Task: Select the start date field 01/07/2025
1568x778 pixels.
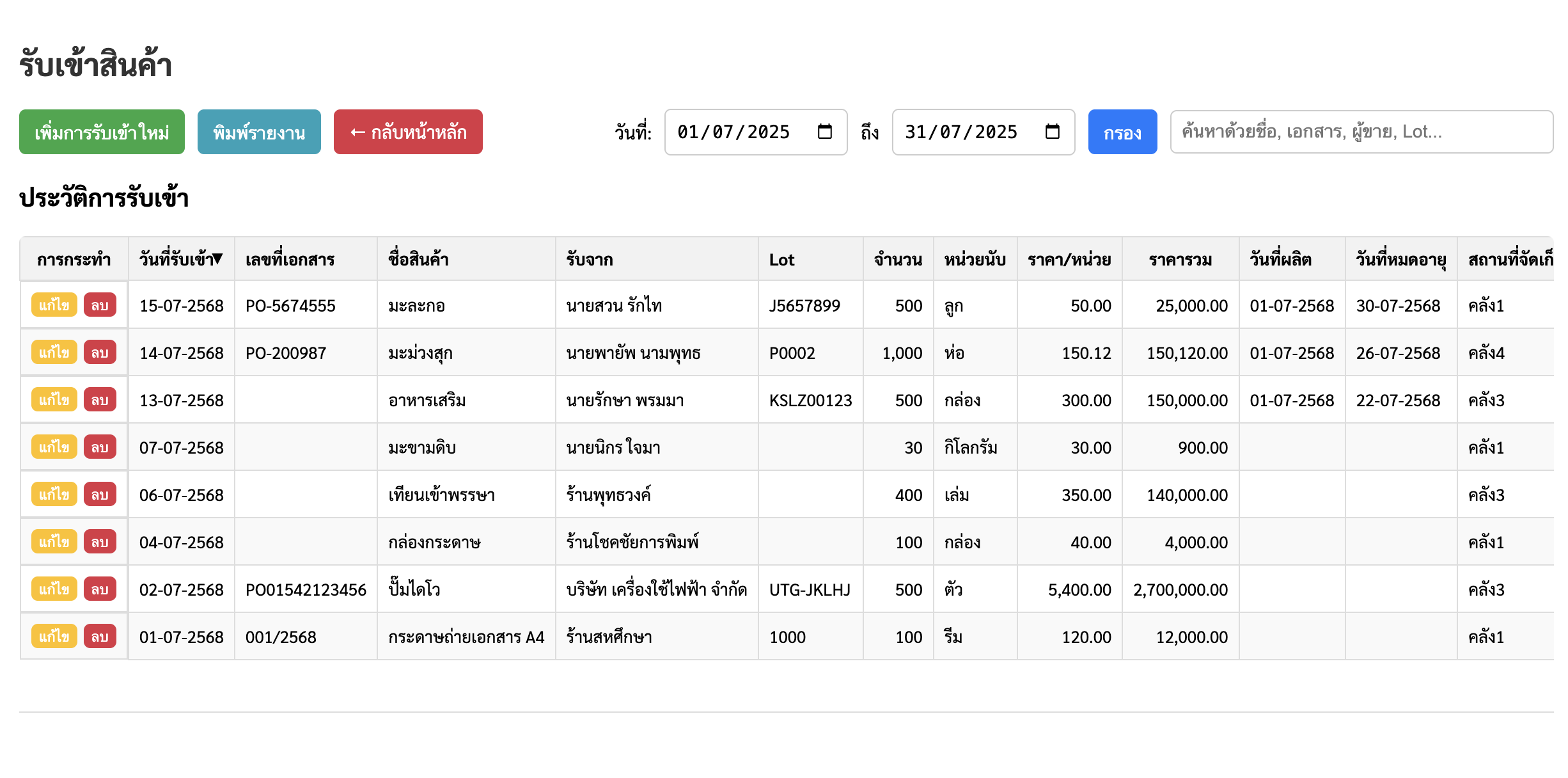Action: pyautogui.click(x=735, y=132)
